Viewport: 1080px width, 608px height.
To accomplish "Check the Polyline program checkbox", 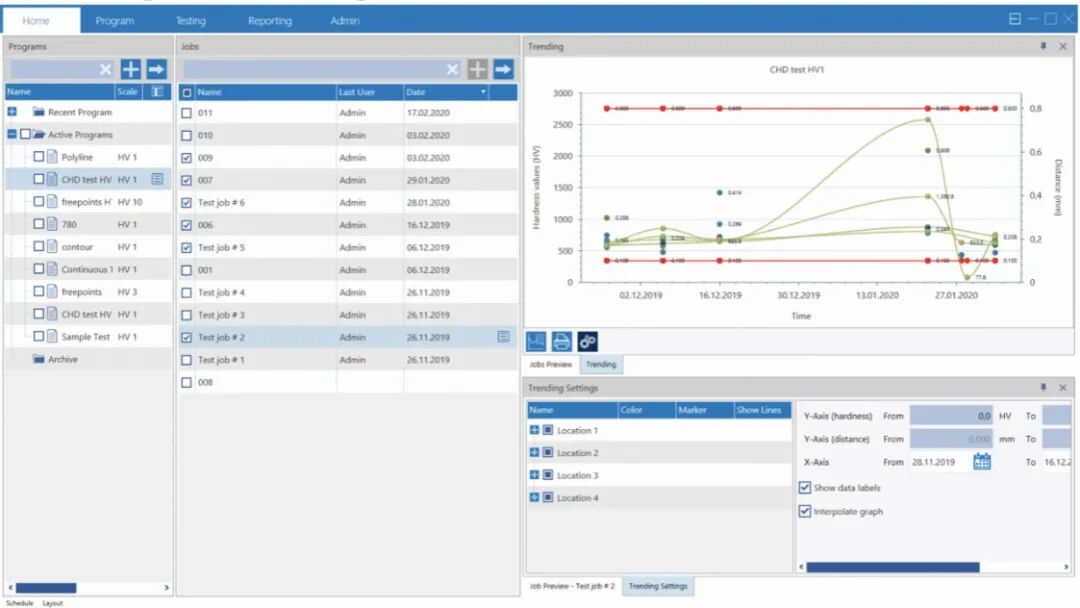I will click(39, 157).
